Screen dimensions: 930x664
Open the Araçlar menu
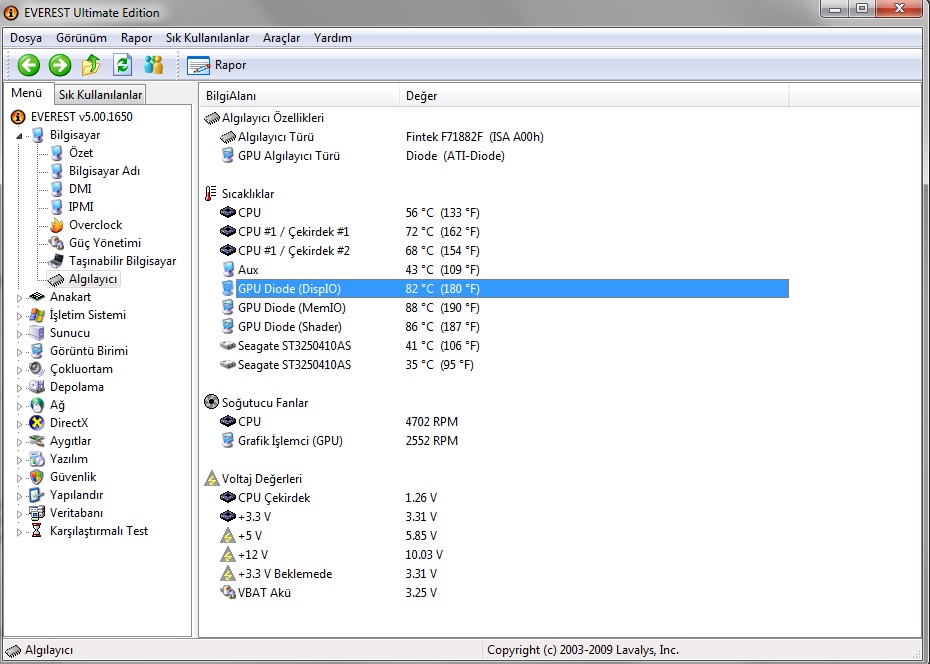coord(282,38)
